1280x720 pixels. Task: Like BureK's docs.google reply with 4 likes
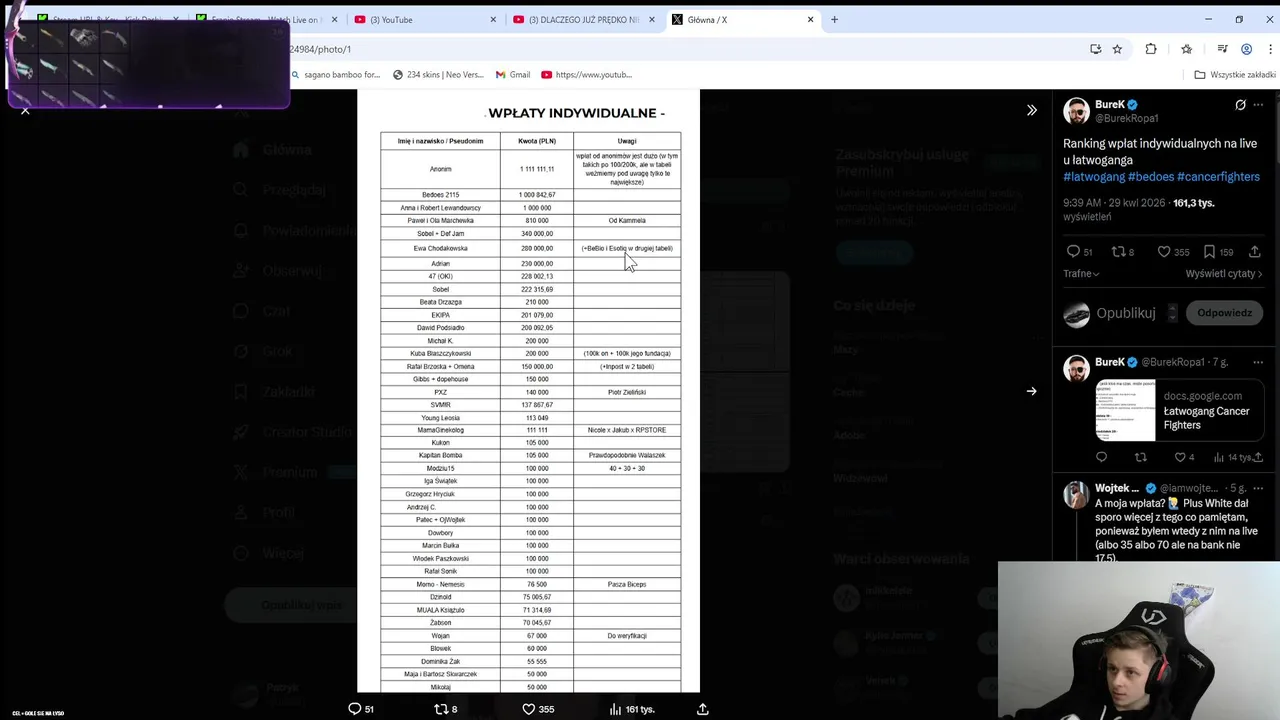click(1180, 457)
